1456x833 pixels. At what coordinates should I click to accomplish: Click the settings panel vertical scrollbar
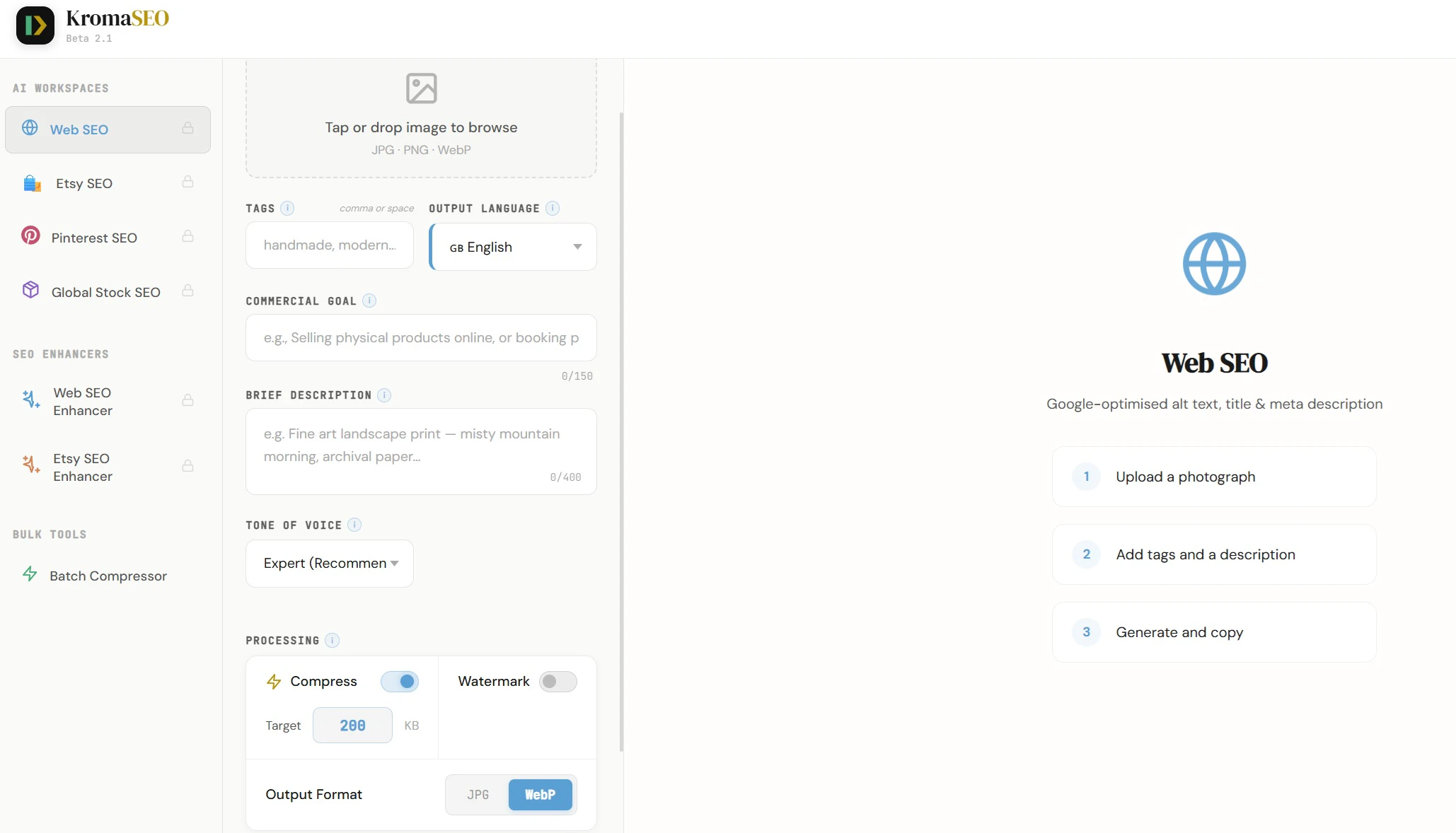coord(621,431)
